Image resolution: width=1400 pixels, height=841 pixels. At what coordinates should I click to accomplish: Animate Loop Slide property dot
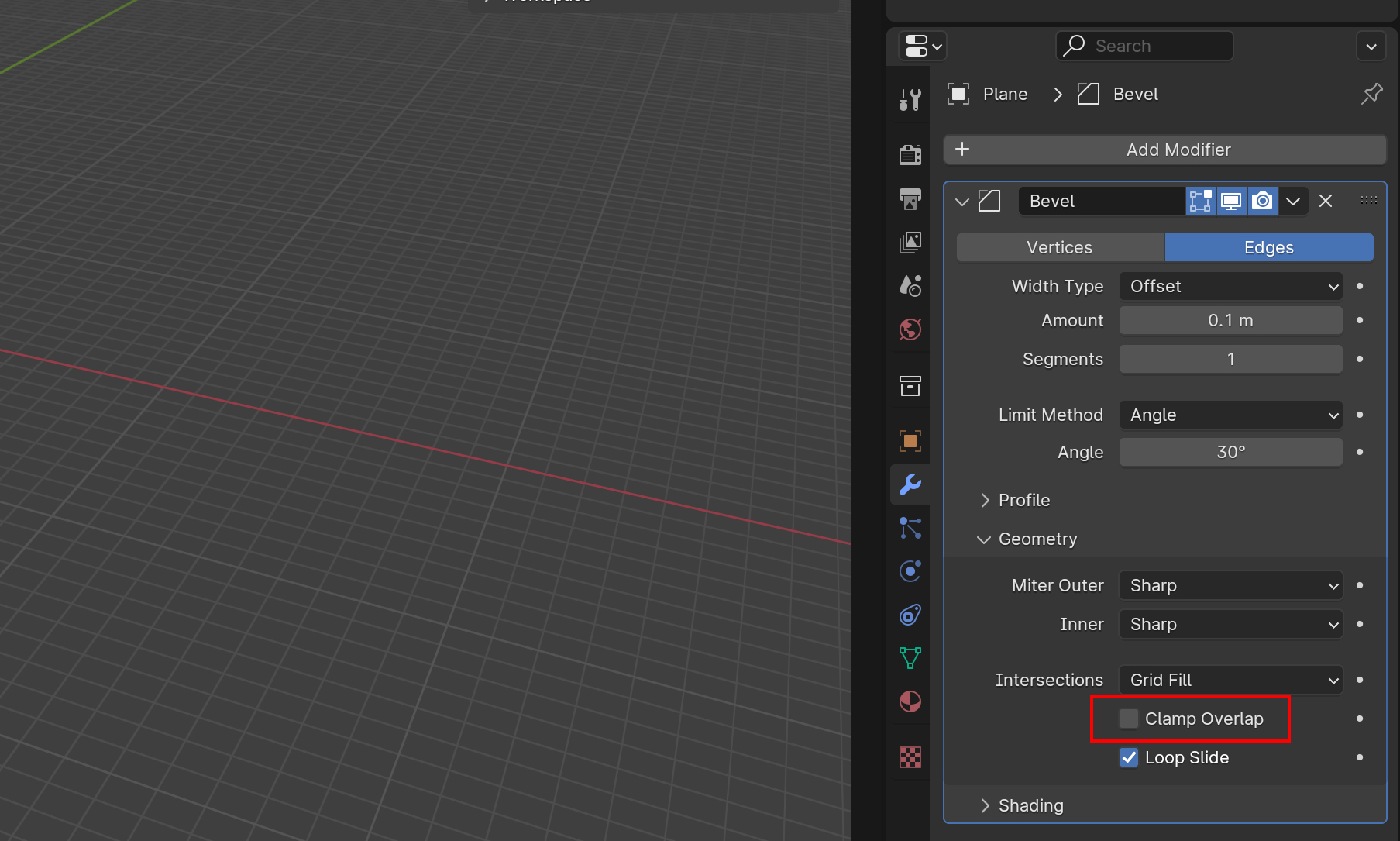tap(1360, 757)
